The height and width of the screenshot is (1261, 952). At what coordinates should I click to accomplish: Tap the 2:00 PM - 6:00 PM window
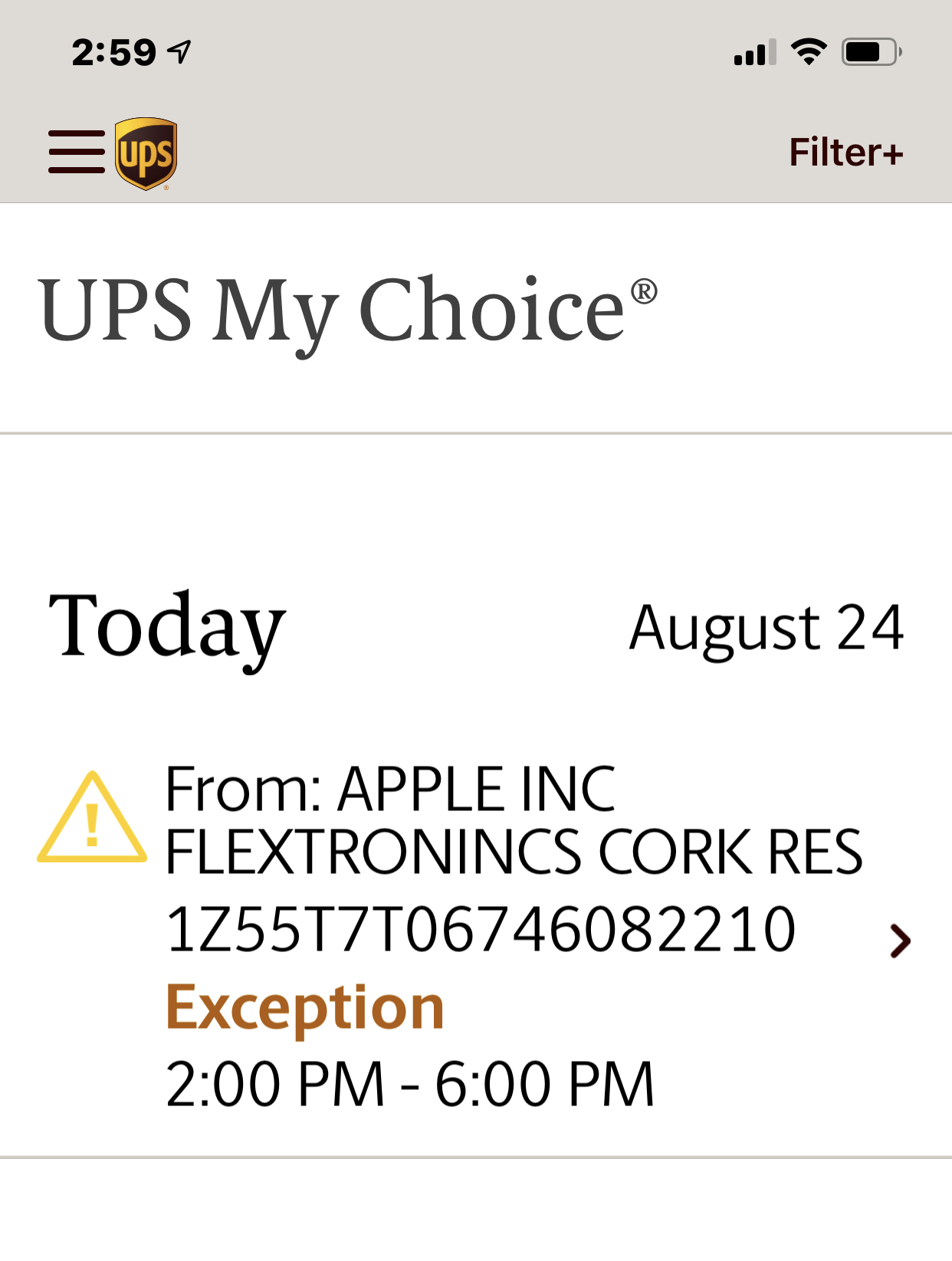coord(410,1084)
